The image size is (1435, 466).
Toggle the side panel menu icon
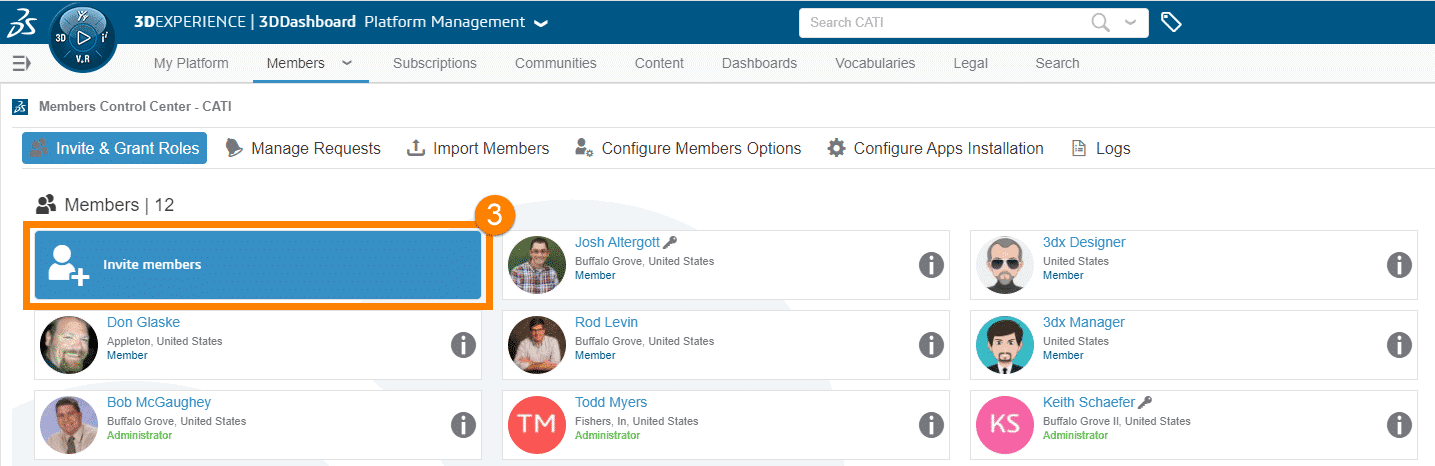click(21, 63)
